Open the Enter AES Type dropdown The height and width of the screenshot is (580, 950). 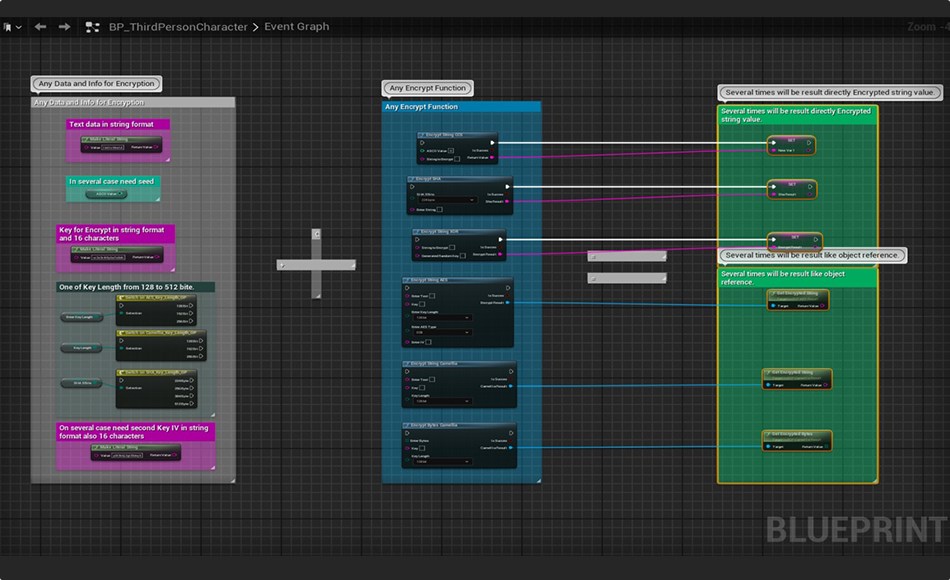(x=441, y=333)
